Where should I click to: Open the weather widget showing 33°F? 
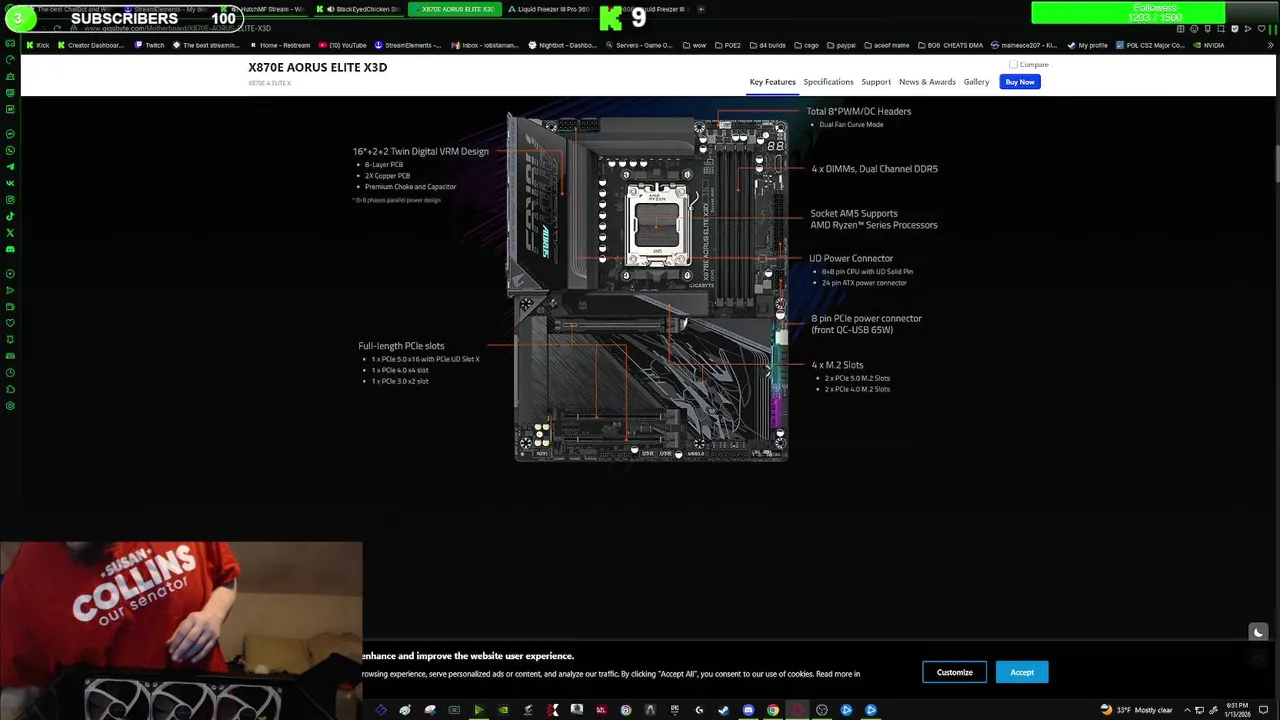pos(1136,710)
